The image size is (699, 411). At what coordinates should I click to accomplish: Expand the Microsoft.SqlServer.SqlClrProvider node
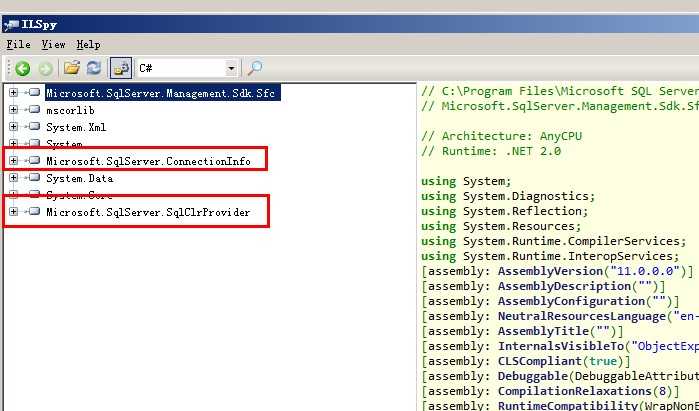pos(13,211)
